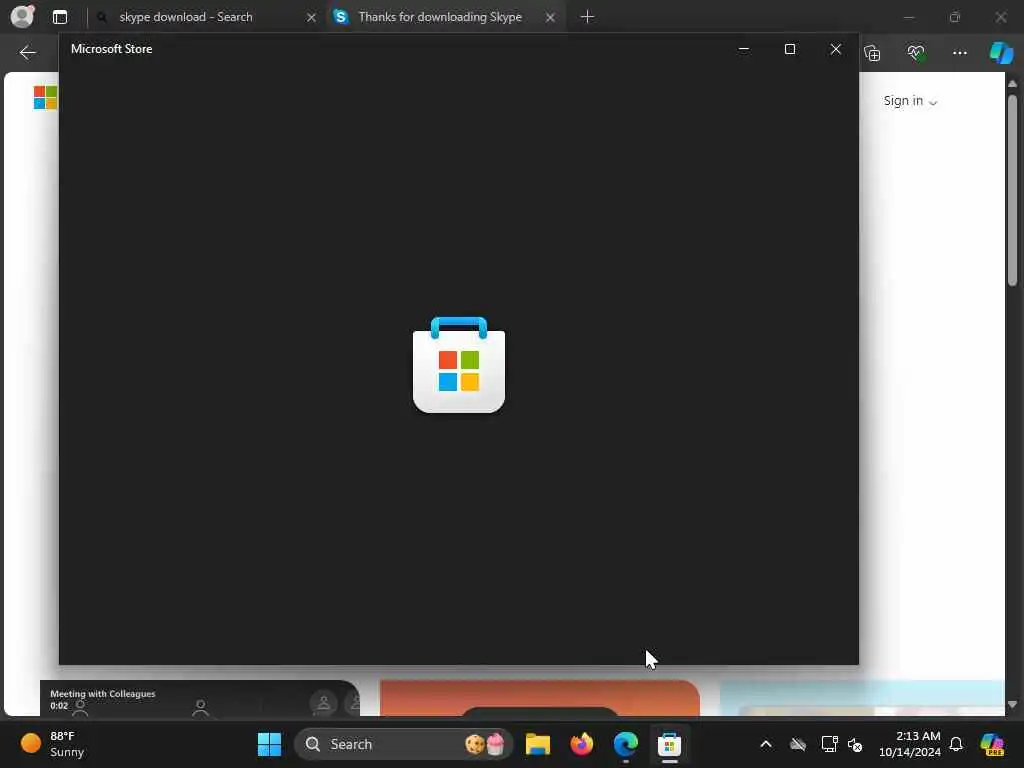Open Browser essentials heart icon
Image resolution: width=1024 pixels, height=768 pixels.
tap(916, 53)
